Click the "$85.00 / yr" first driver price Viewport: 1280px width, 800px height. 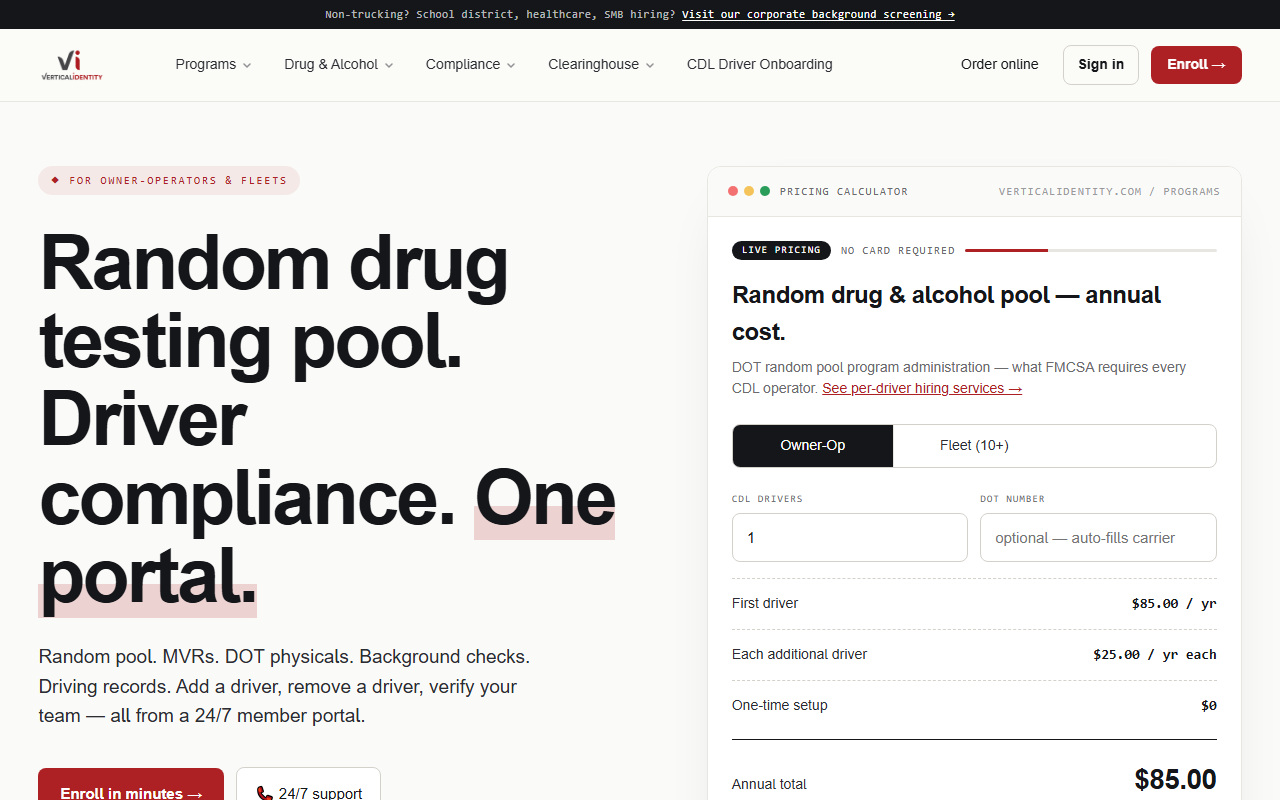coord(1174,604)
